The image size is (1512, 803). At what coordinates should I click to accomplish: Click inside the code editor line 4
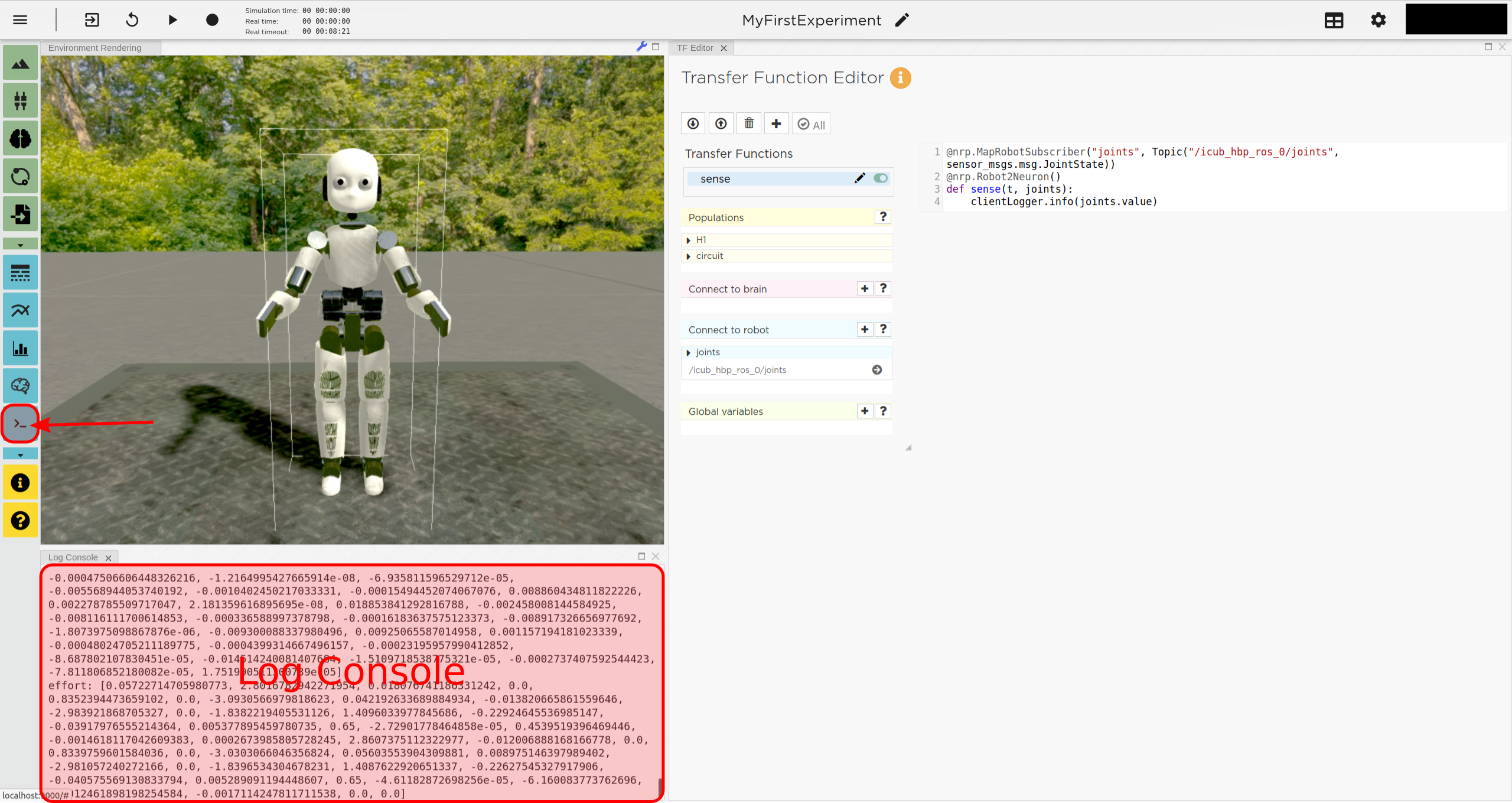[x=1064, y=201]
